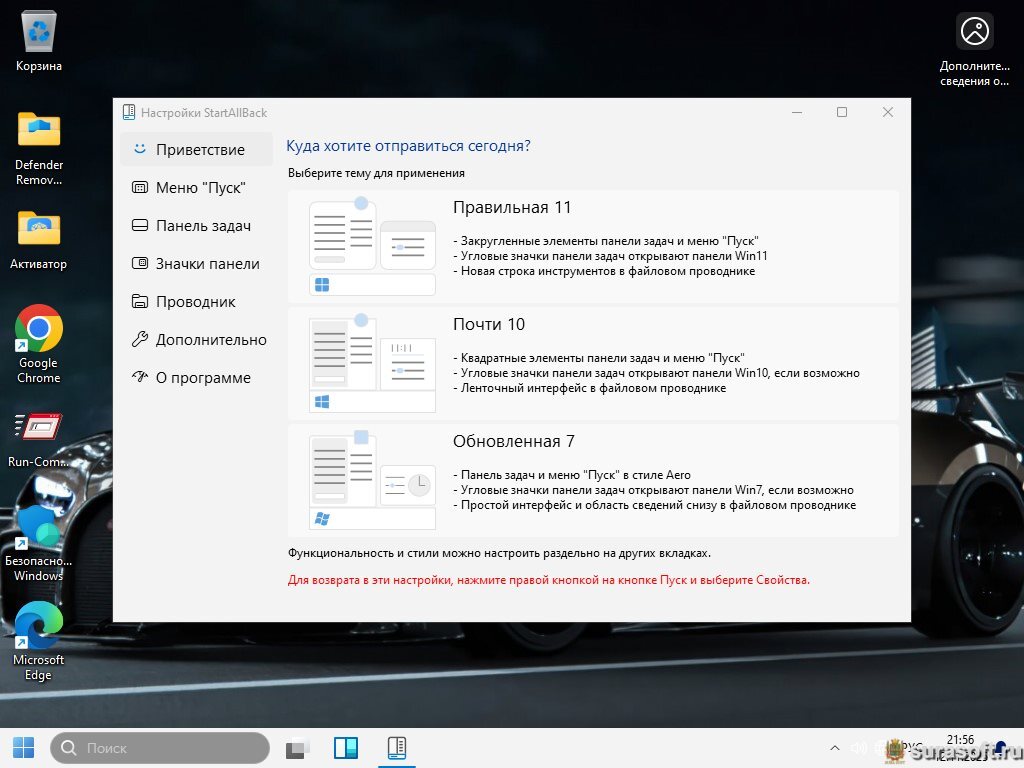Switch to the Меню "Пуск" tab
The height and width of the screenshot is (768, 1024).
(x=200, y=188)
